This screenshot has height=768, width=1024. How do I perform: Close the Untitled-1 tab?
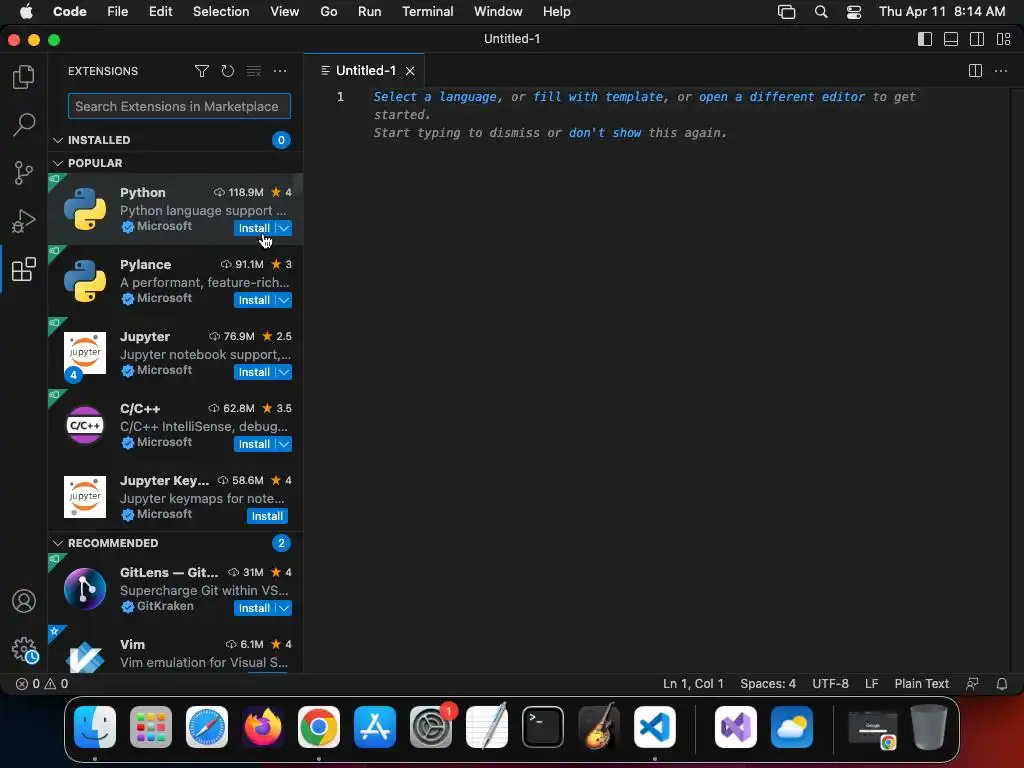(410, 71)
